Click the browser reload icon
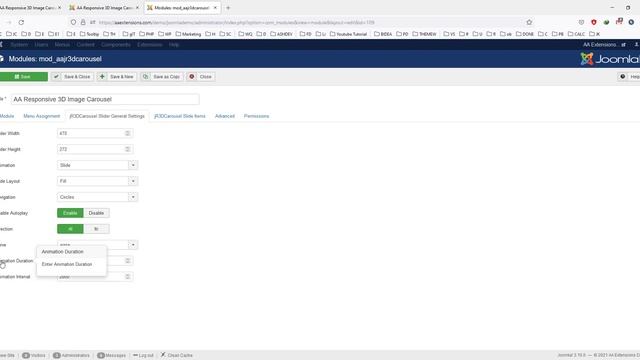Screen dimensions: 640x360 click(x=21, y=22)
